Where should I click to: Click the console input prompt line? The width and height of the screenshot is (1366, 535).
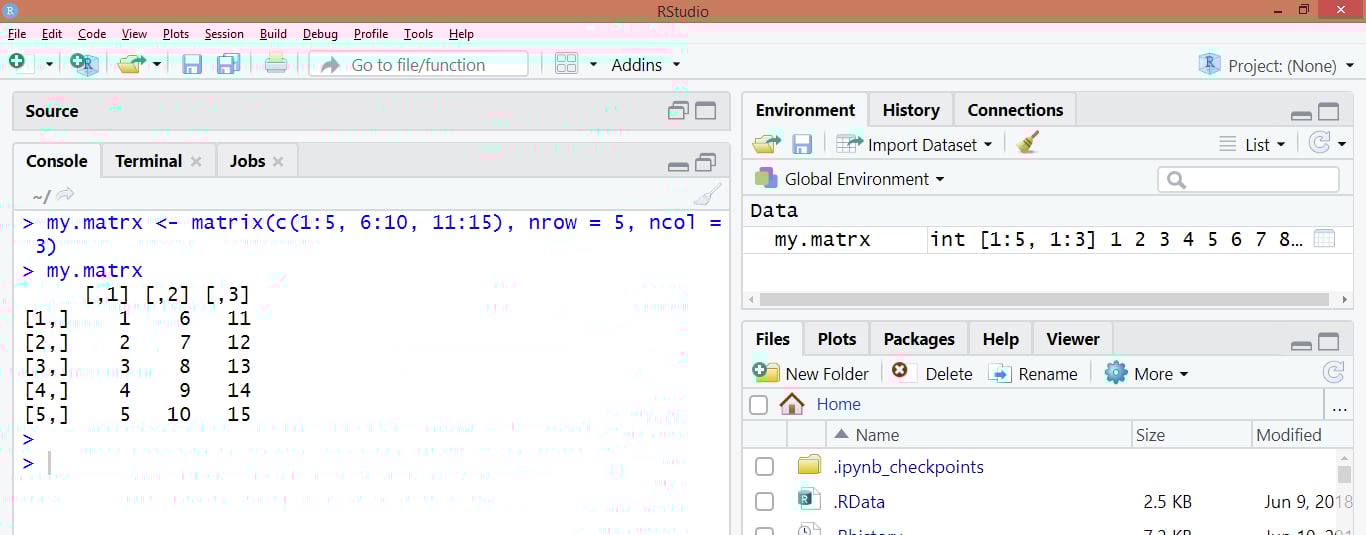coord(370,463)
